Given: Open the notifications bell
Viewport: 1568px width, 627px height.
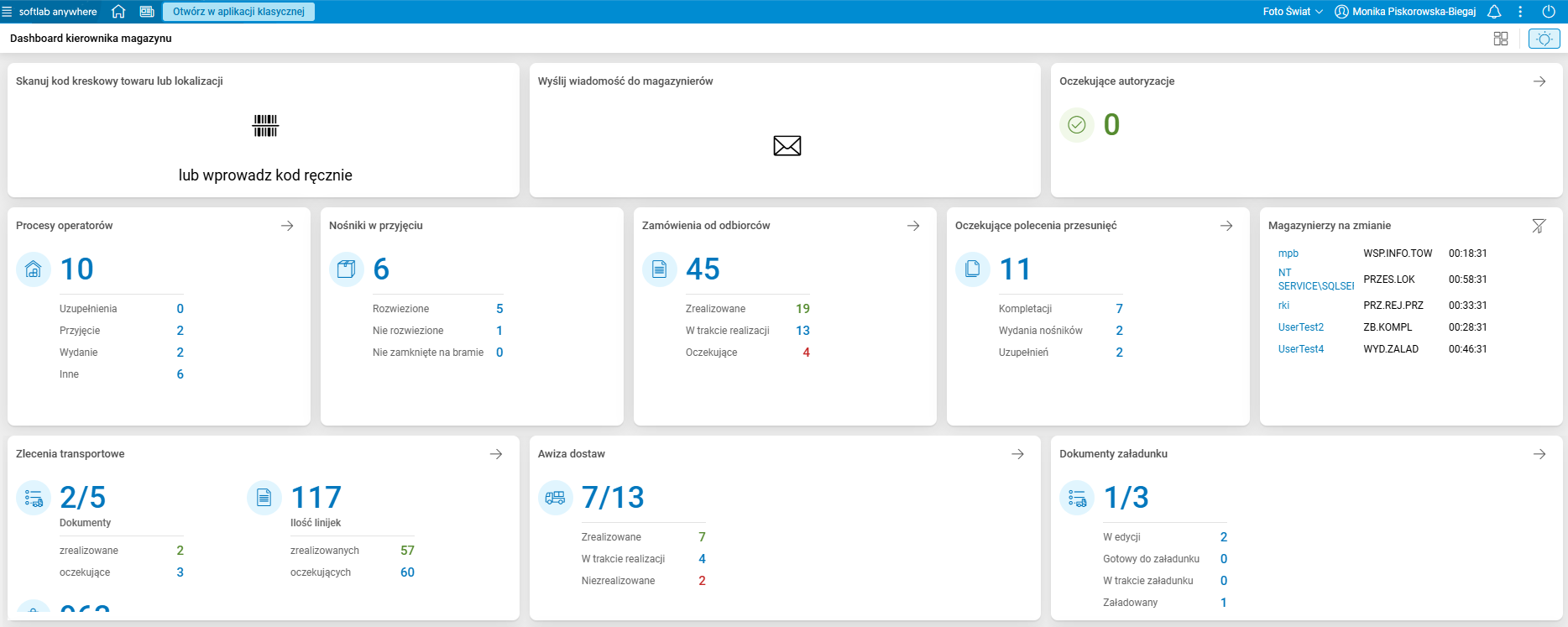Looking at the screenshot, I should point(1494,12).
